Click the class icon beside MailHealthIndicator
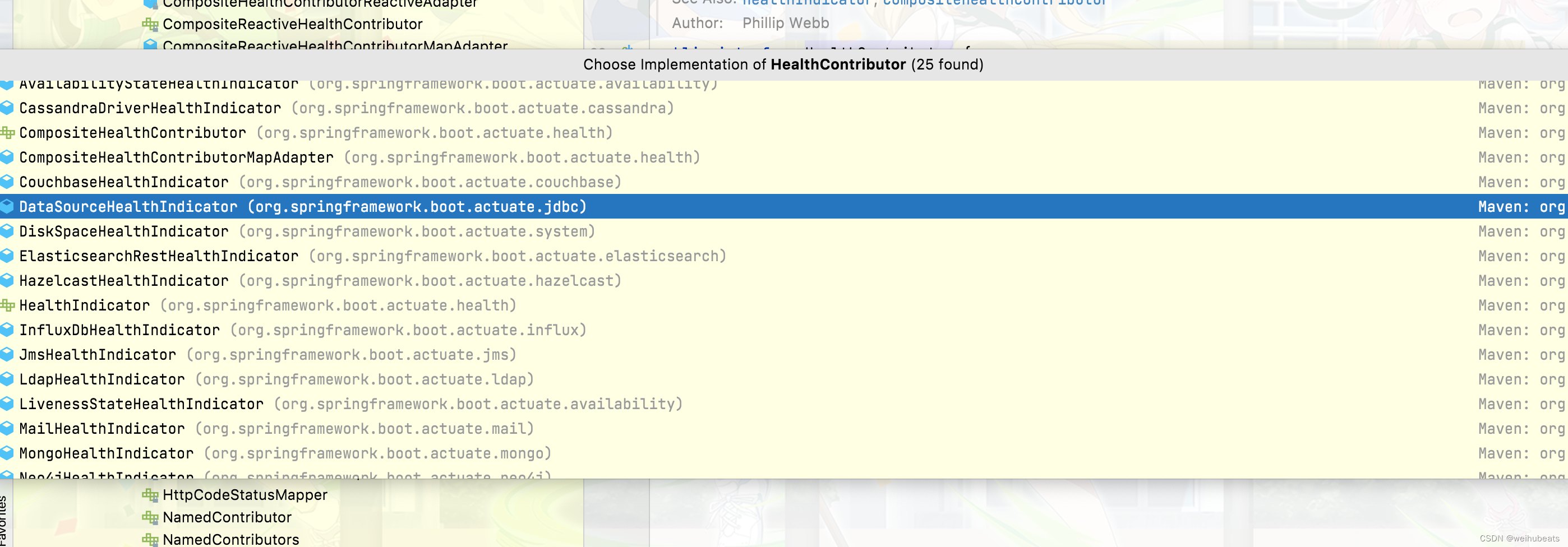Image resolution: width=1568 pixels, height=547 pixels. (7, 428)
